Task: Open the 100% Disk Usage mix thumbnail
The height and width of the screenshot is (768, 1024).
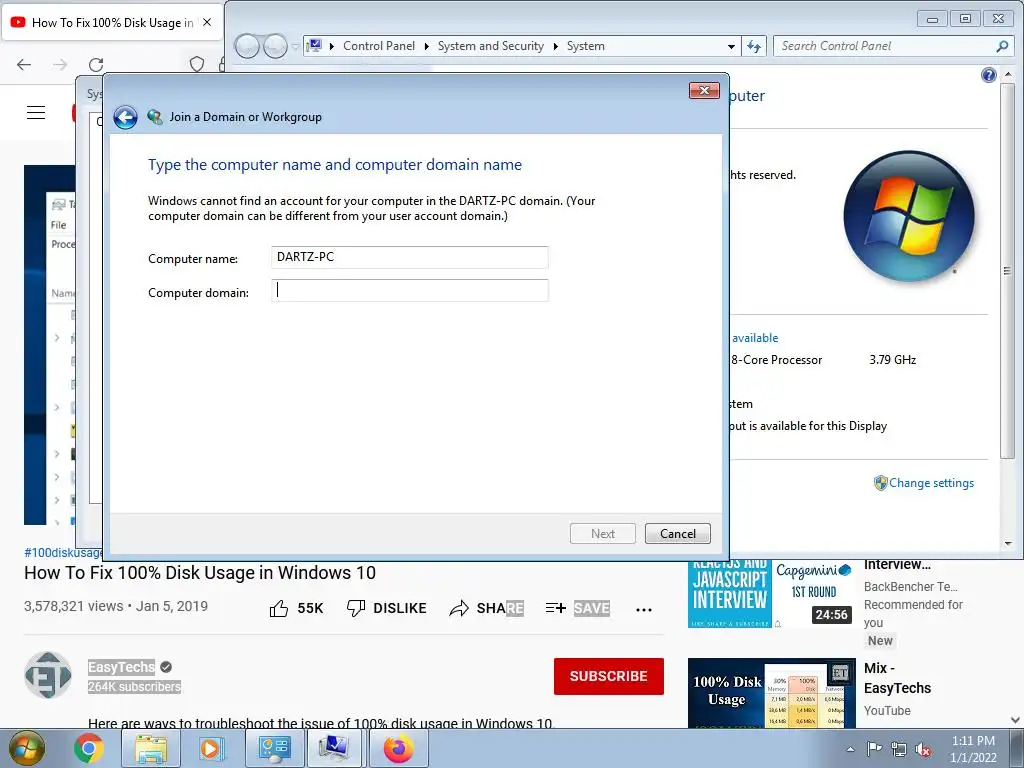Action: point(771,694)
